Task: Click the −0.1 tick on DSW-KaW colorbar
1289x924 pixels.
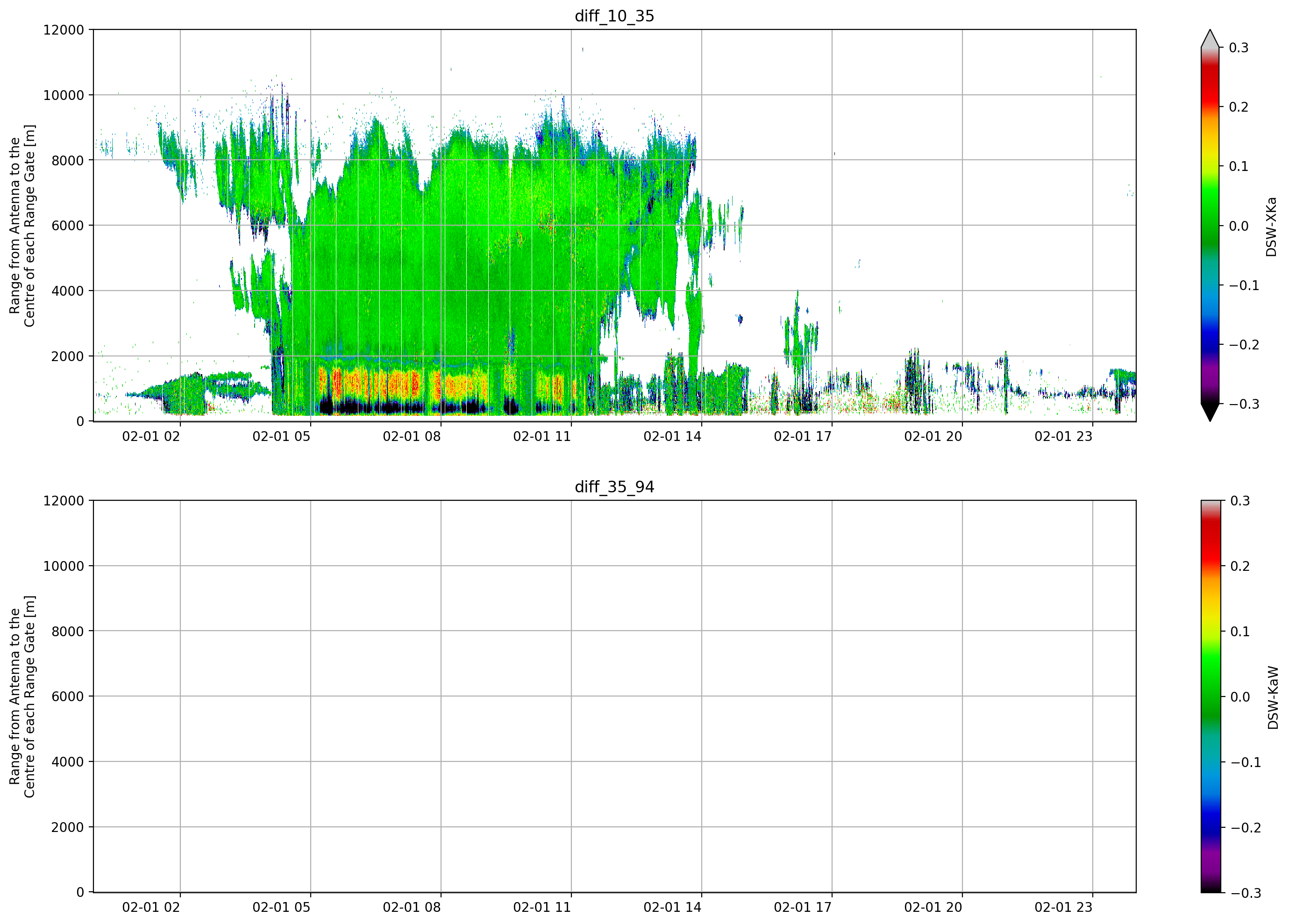Action: [x=1246, y=763]
